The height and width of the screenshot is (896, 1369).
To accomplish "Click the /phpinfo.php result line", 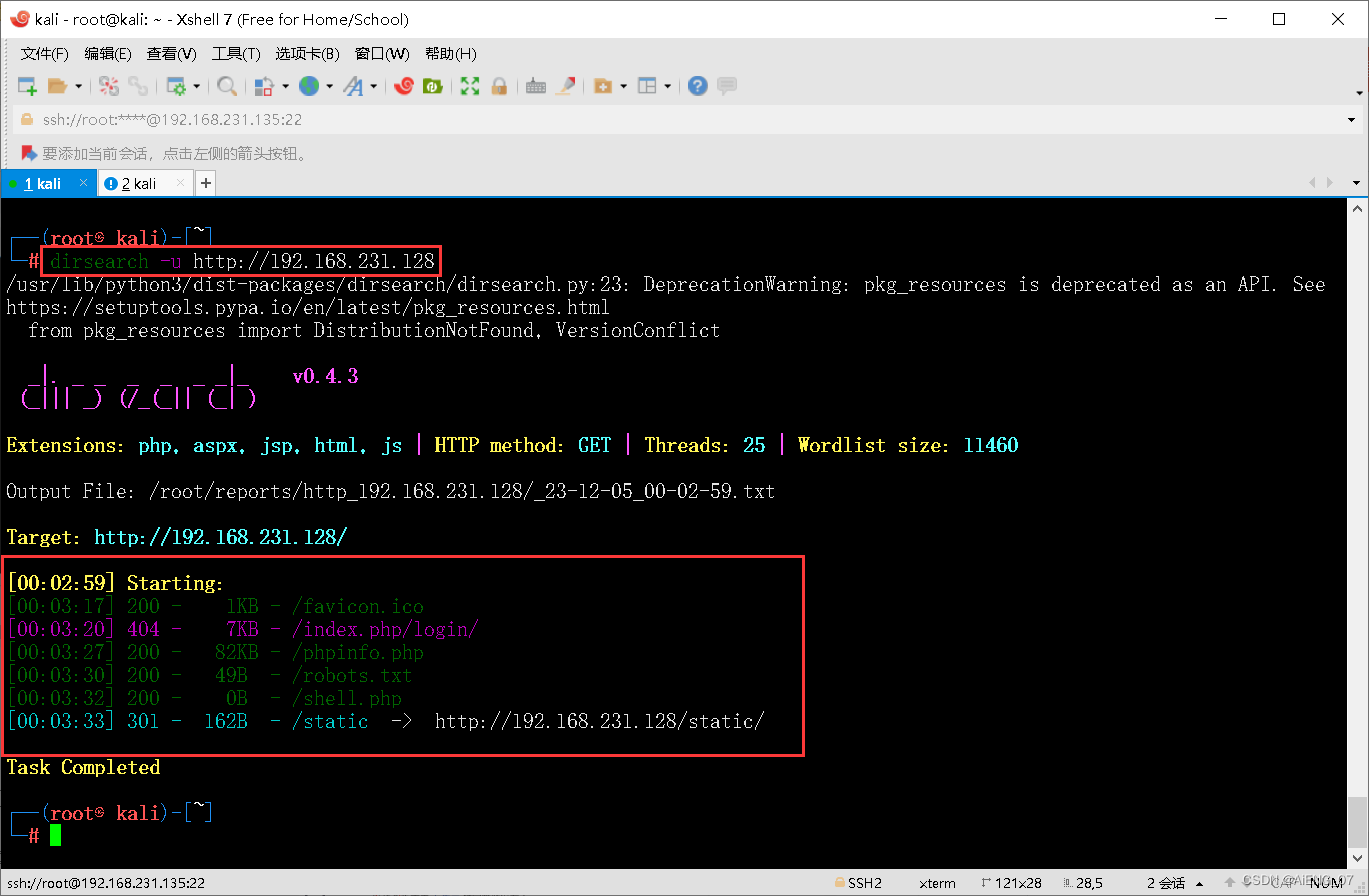I will click(215, 652).
